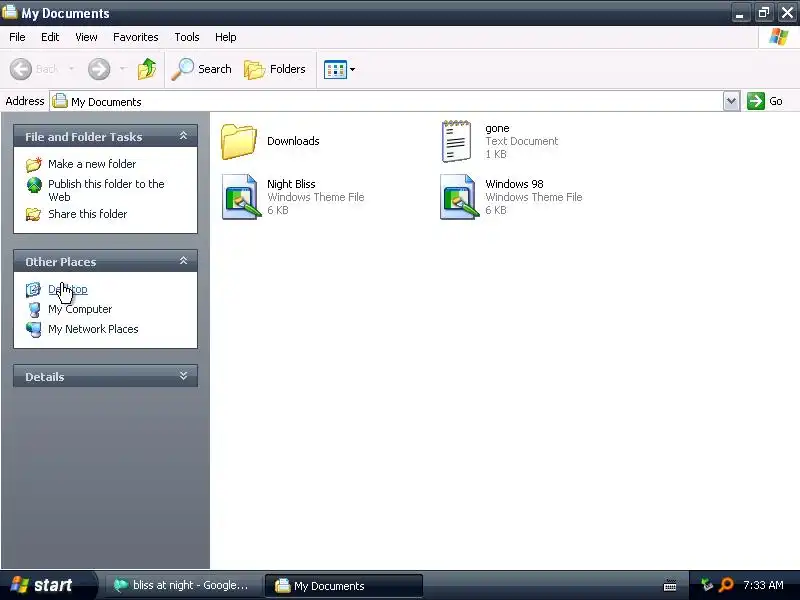Go up one folder level

pos(147,69)
